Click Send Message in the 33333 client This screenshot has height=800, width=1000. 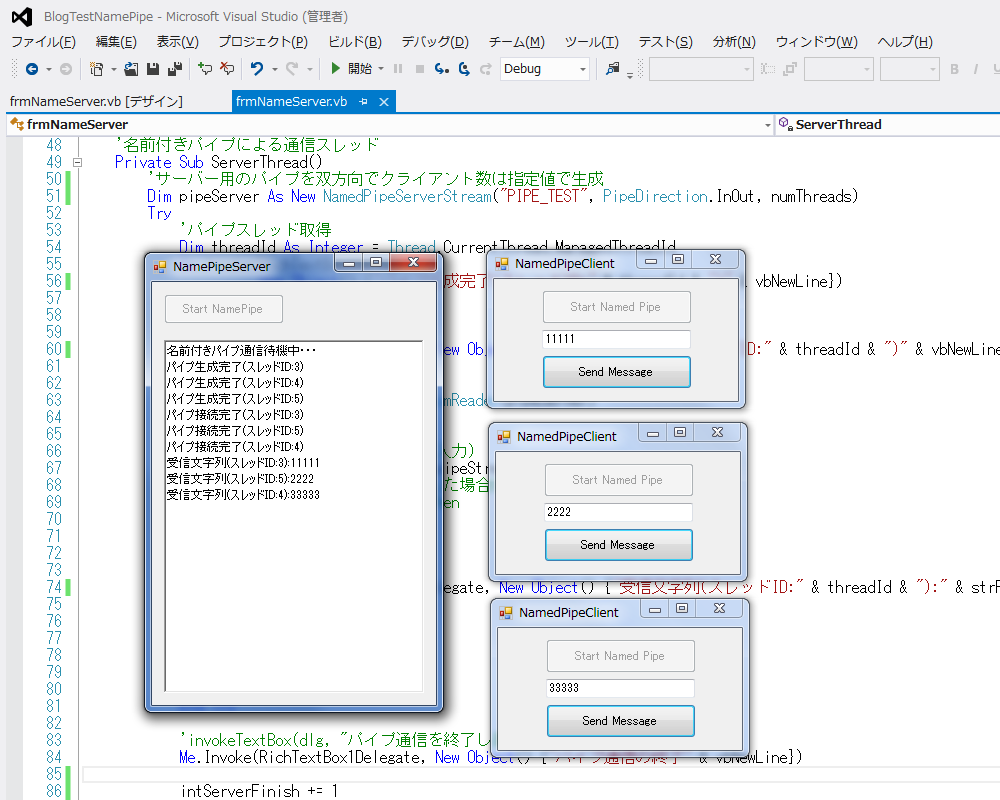coord(620,721)
